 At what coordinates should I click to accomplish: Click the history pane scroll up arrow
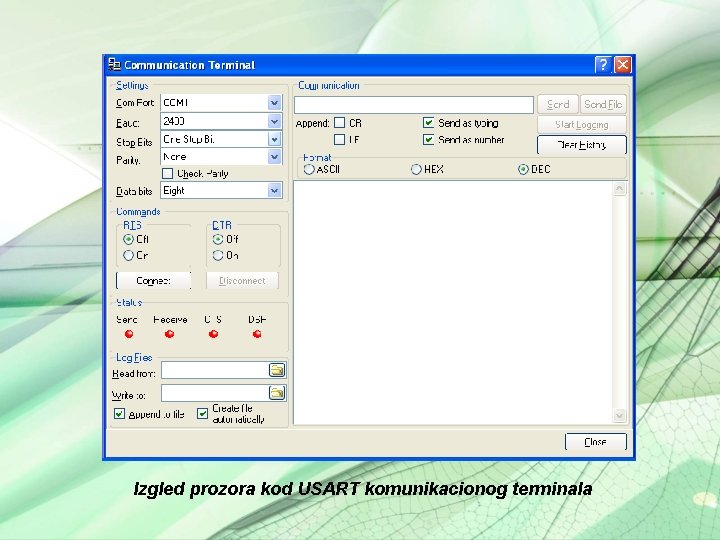click(x=619, y=189)
